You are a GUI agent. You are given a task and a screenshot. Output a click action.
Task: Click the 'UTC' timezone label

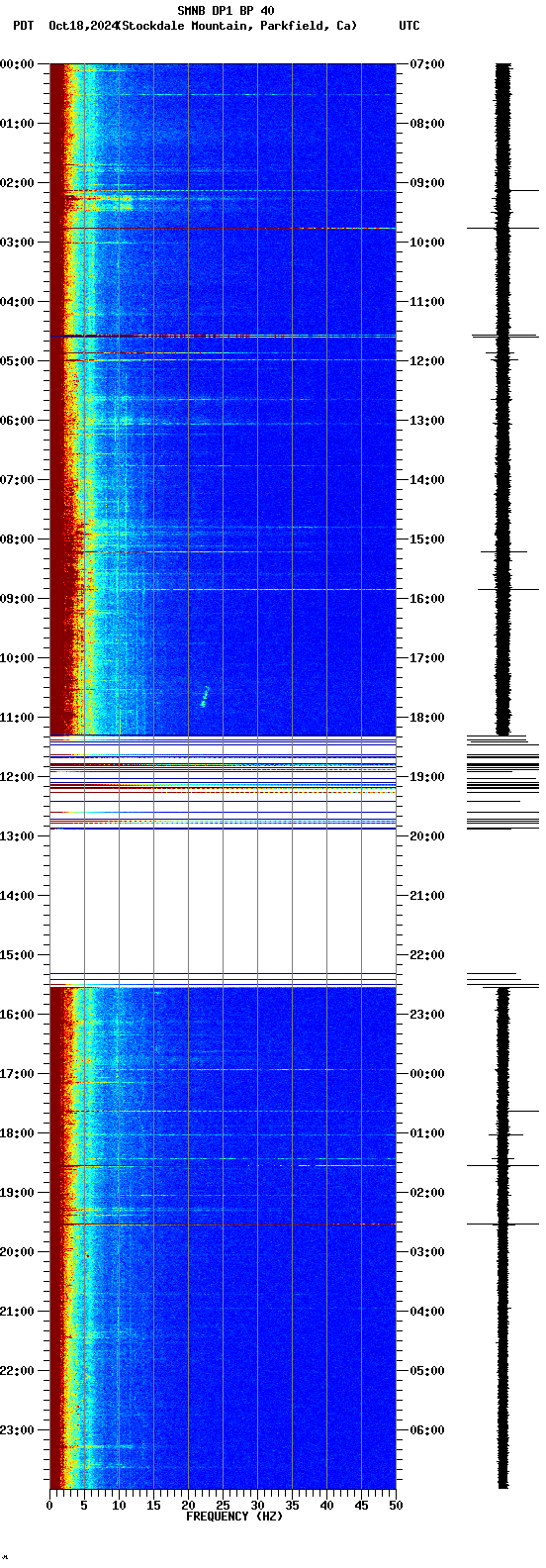click(409, 26)
